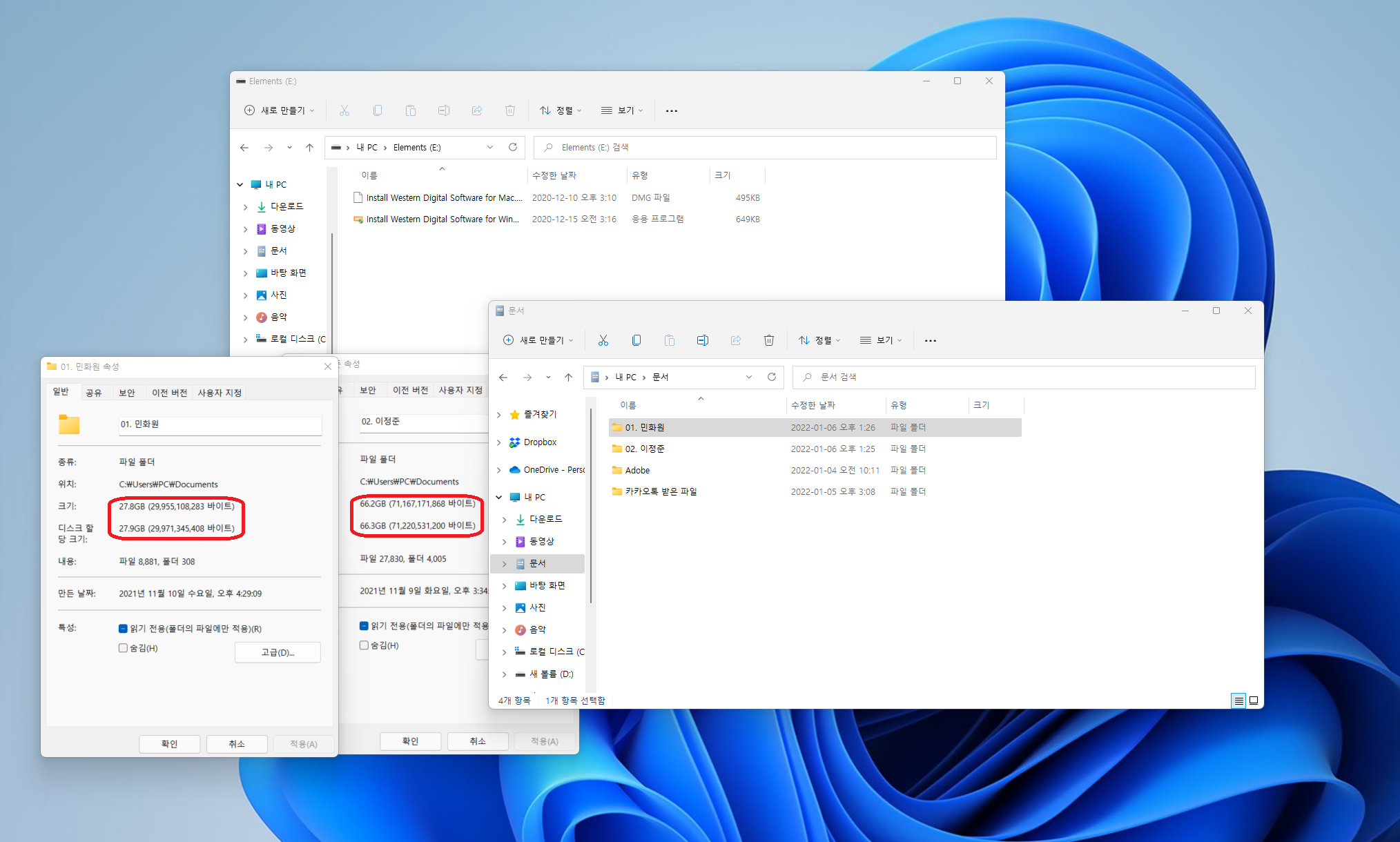This screenshot has height=842, width=1400.
Task: Switch to the 보안 tab in 01. 민화원 properties
Action: pos(126,393)
